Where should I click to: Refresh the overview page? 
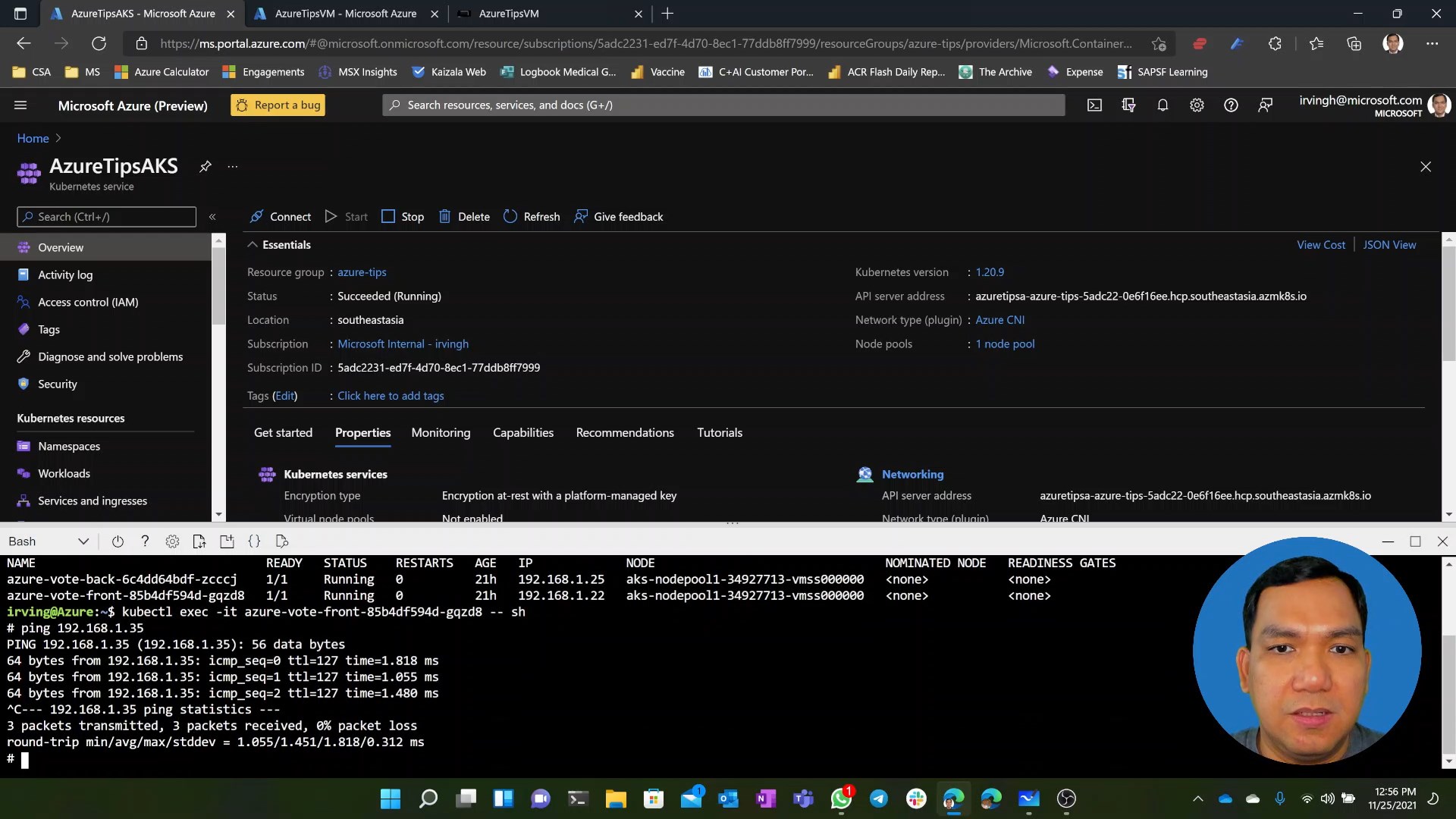532,217
